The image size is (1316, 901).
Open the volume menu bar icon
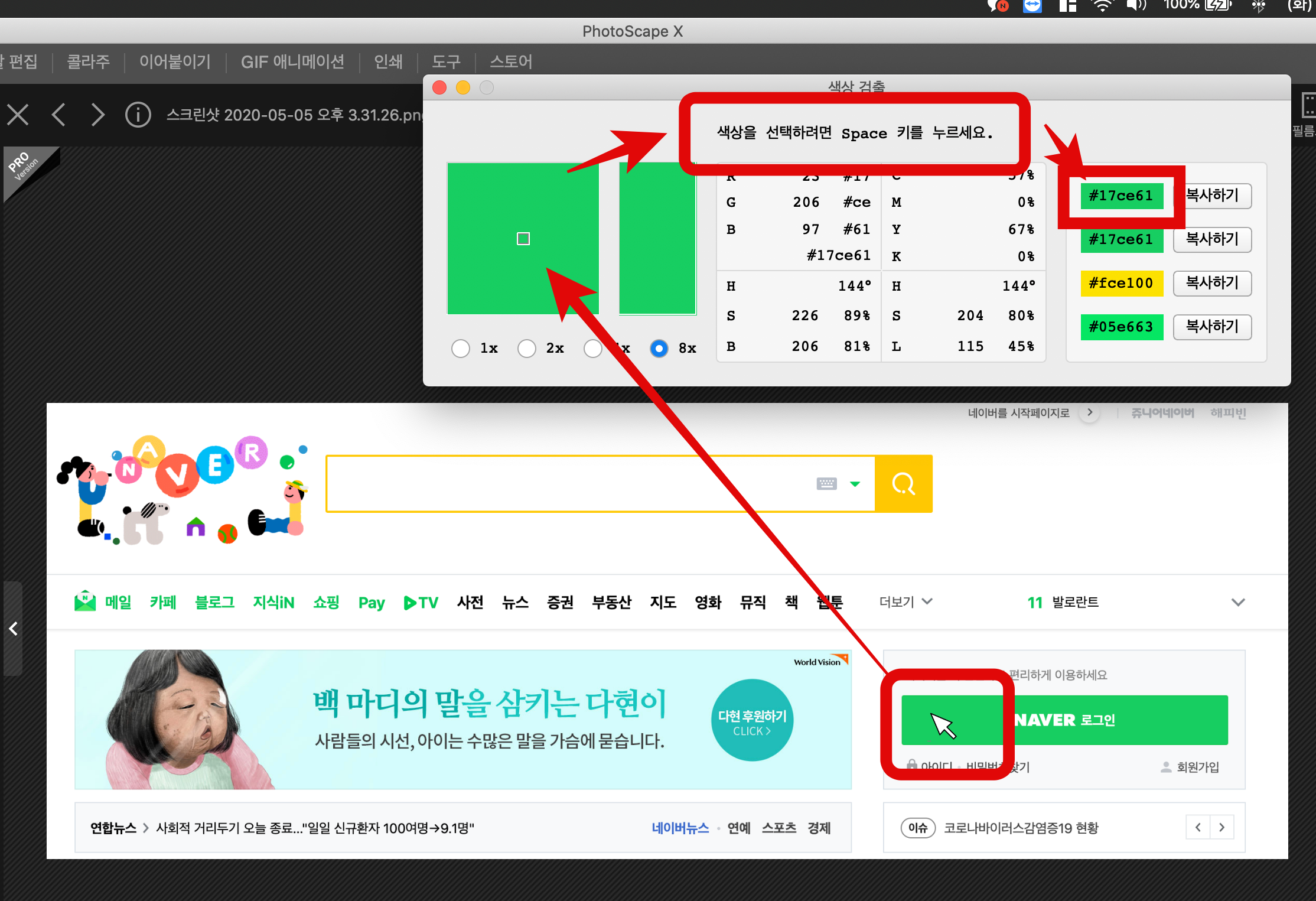pos(1136,5)
